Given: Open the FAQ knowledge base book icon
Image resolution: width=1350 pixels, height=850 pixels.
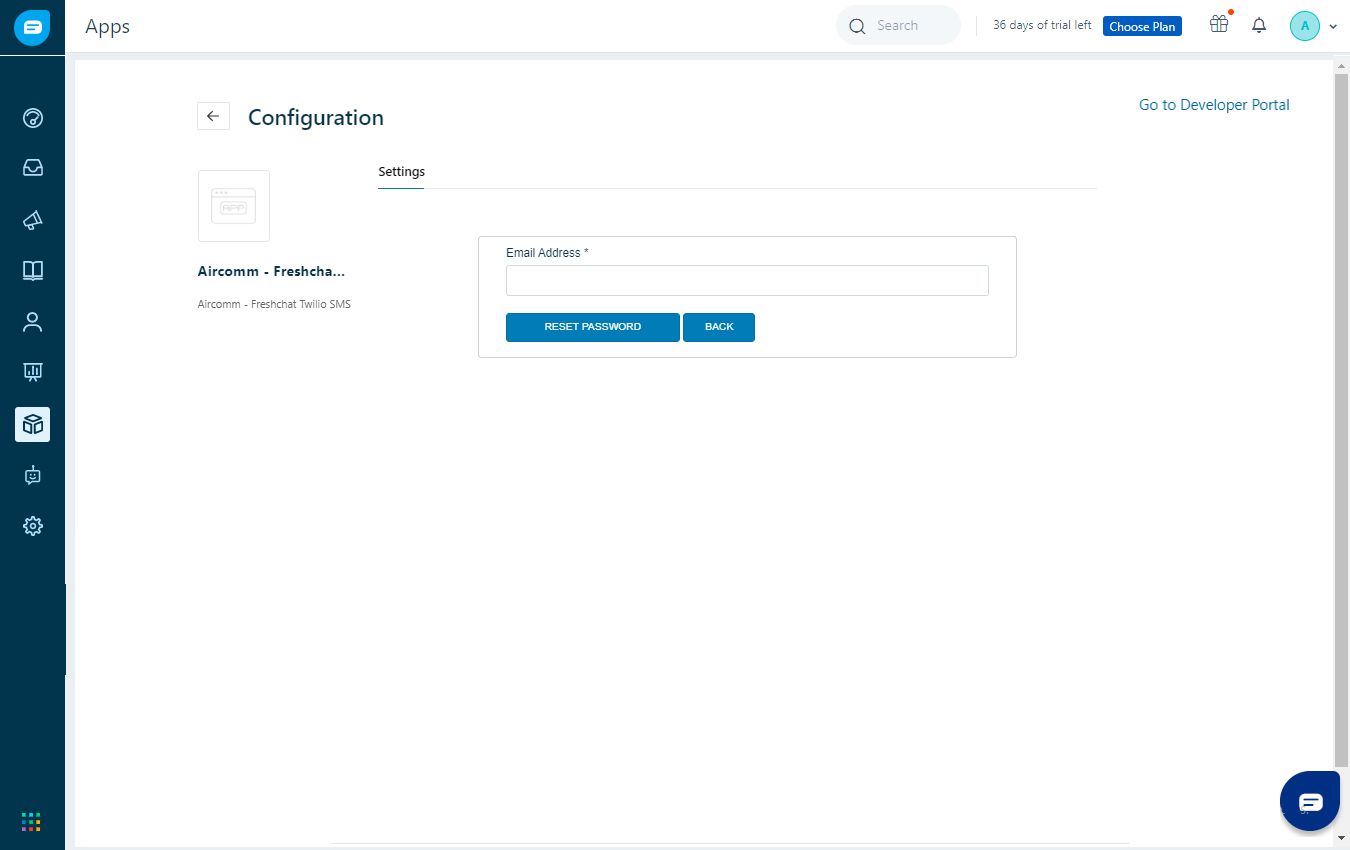Looking at the screenshot, I should point(33,270).
